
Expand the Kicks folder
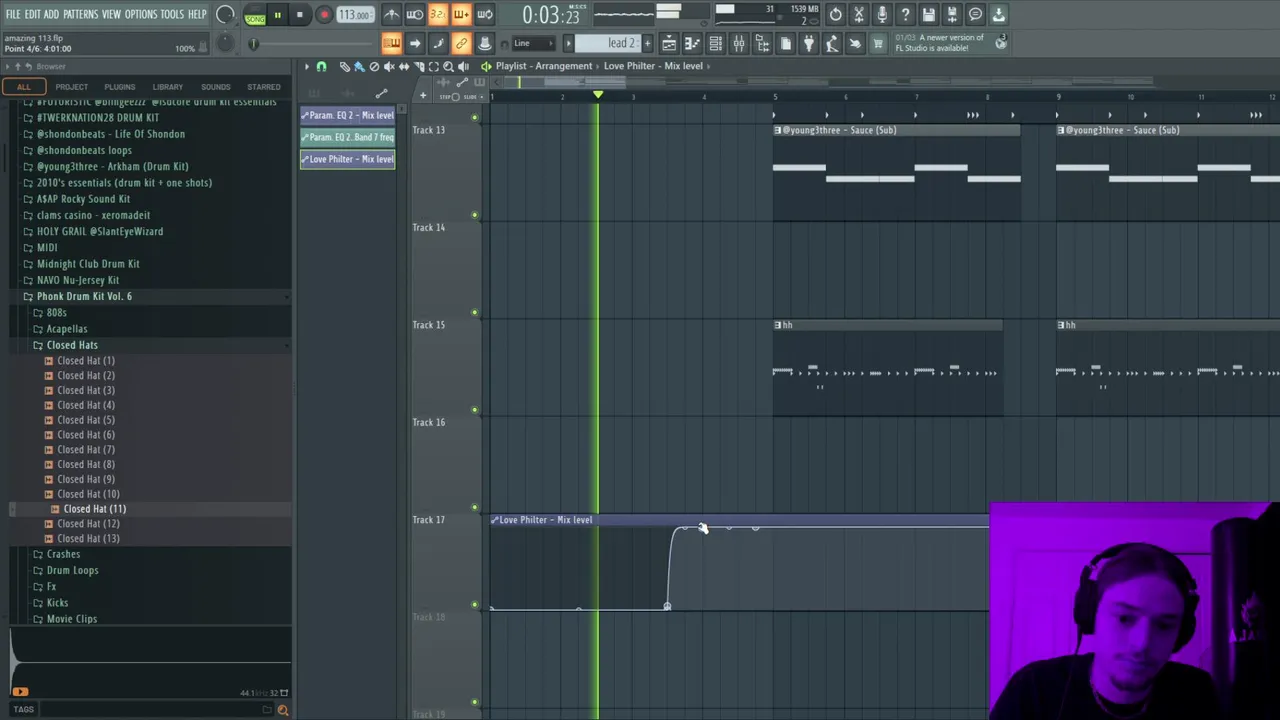pyautogui.click(x=57, y=603)
